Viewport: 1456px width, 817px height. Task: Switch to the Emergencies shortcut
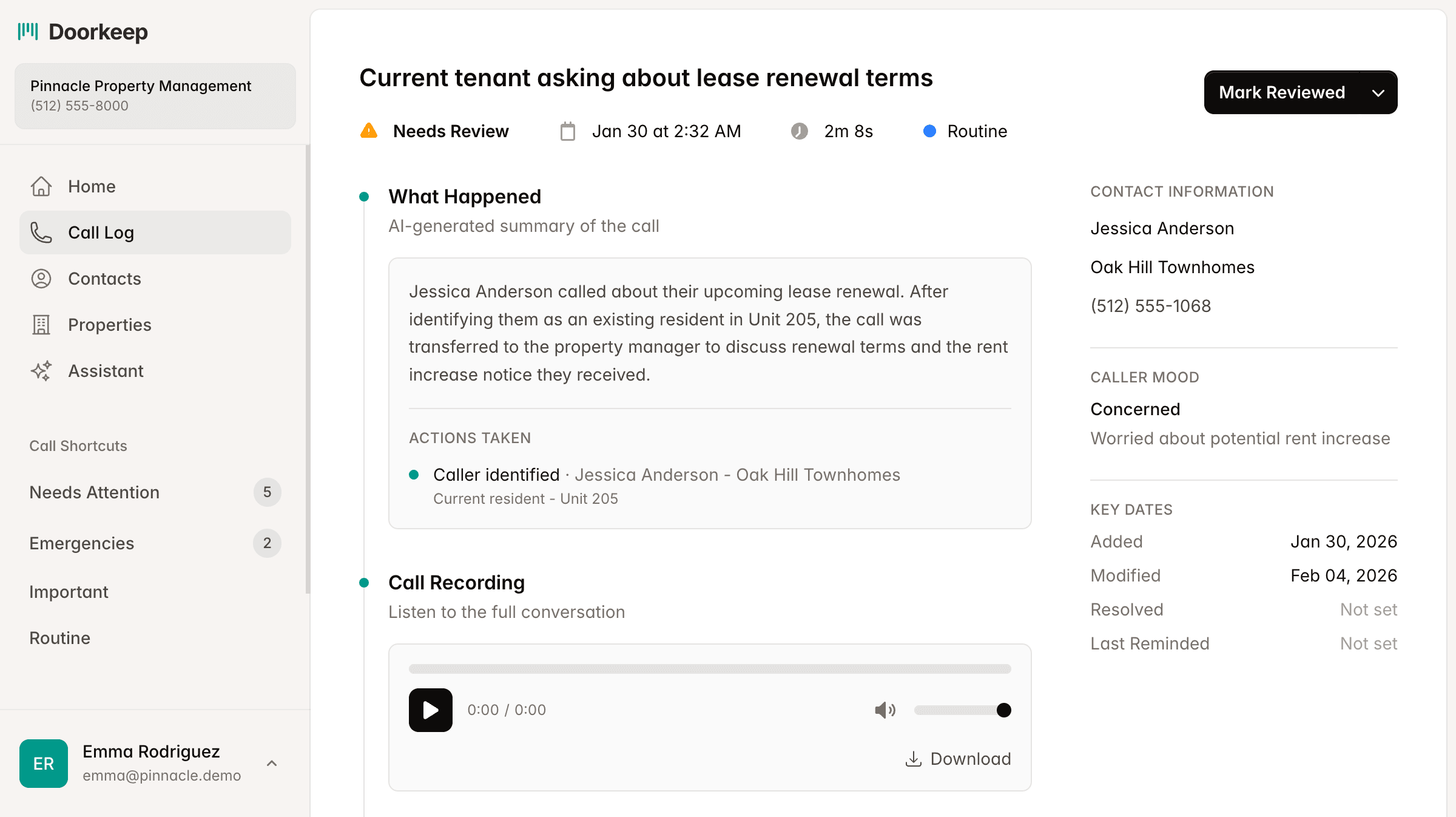pos(81,543)
